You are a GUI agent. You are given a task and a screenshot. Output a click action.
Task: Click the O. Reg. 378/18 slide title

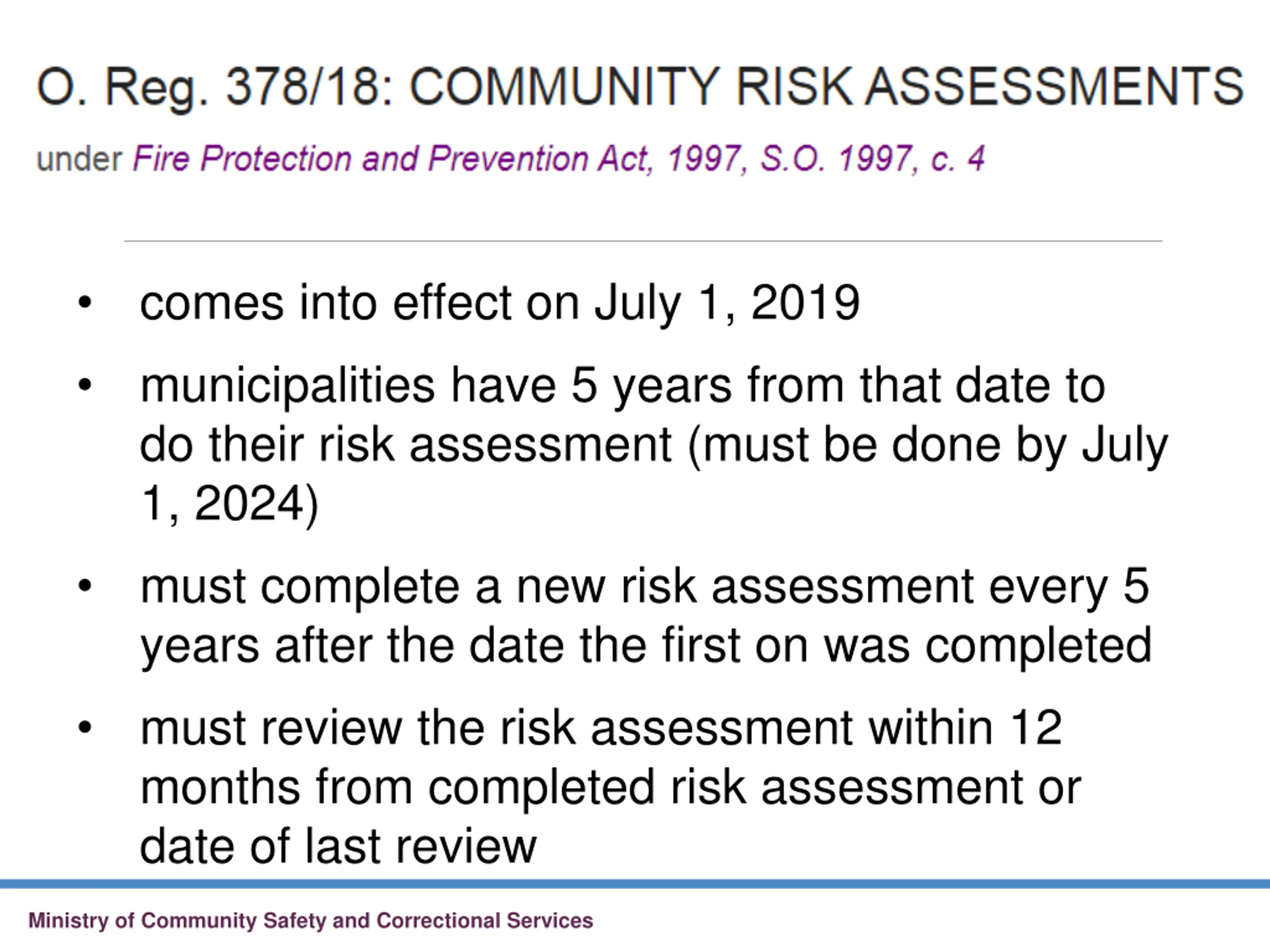tap(639, 88)
